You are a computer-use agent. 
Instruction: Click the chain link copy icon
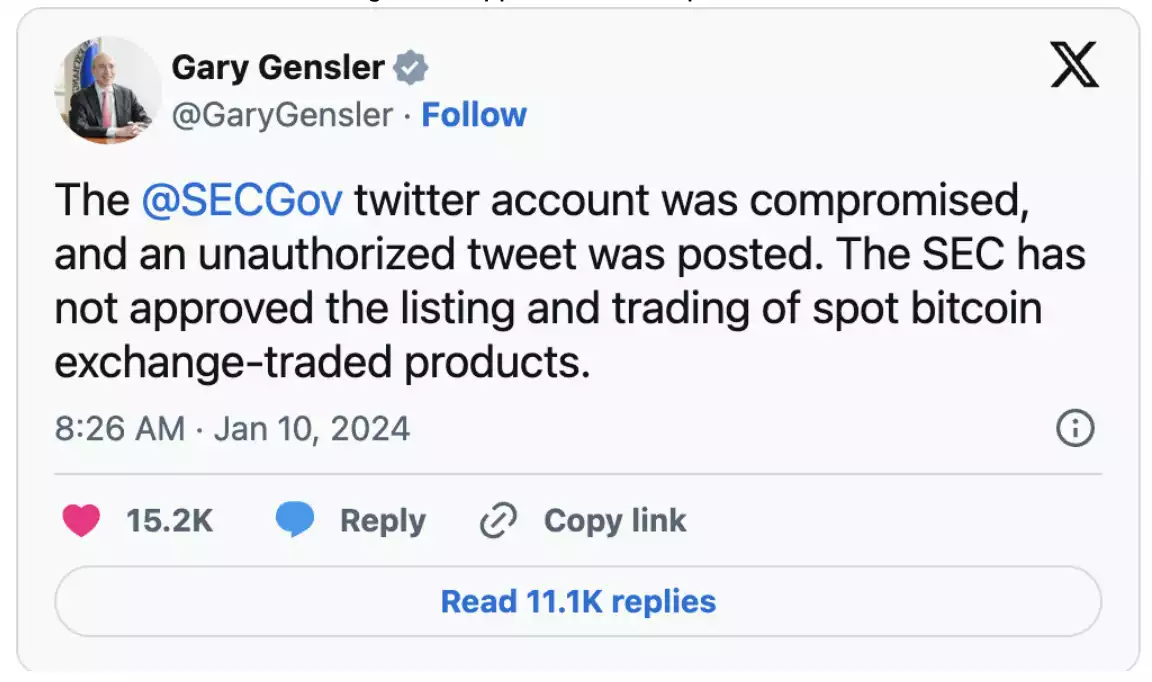click(x=497, y=521)
